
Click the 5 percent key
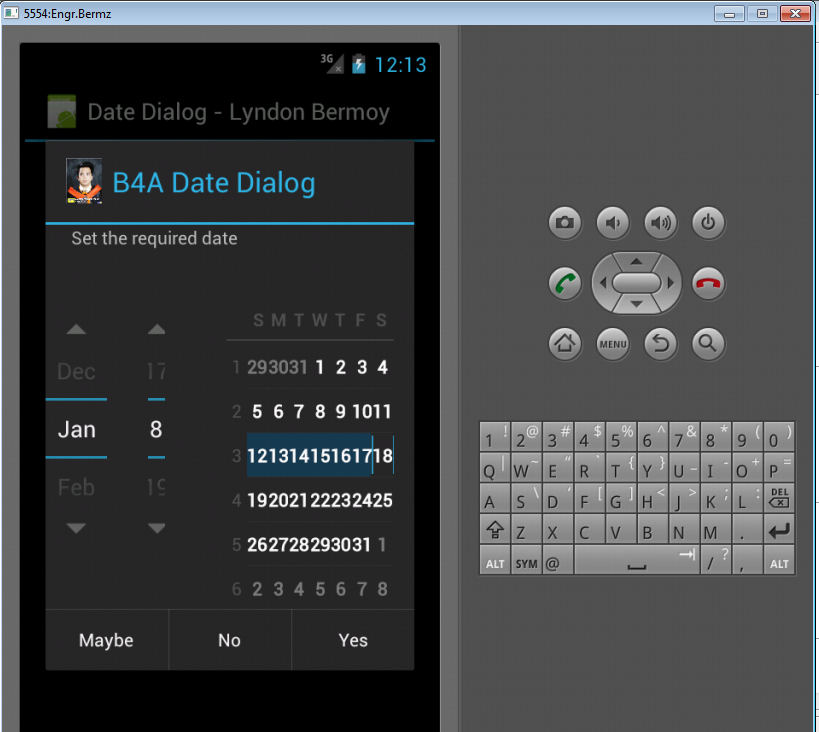(x=621, y=437)
